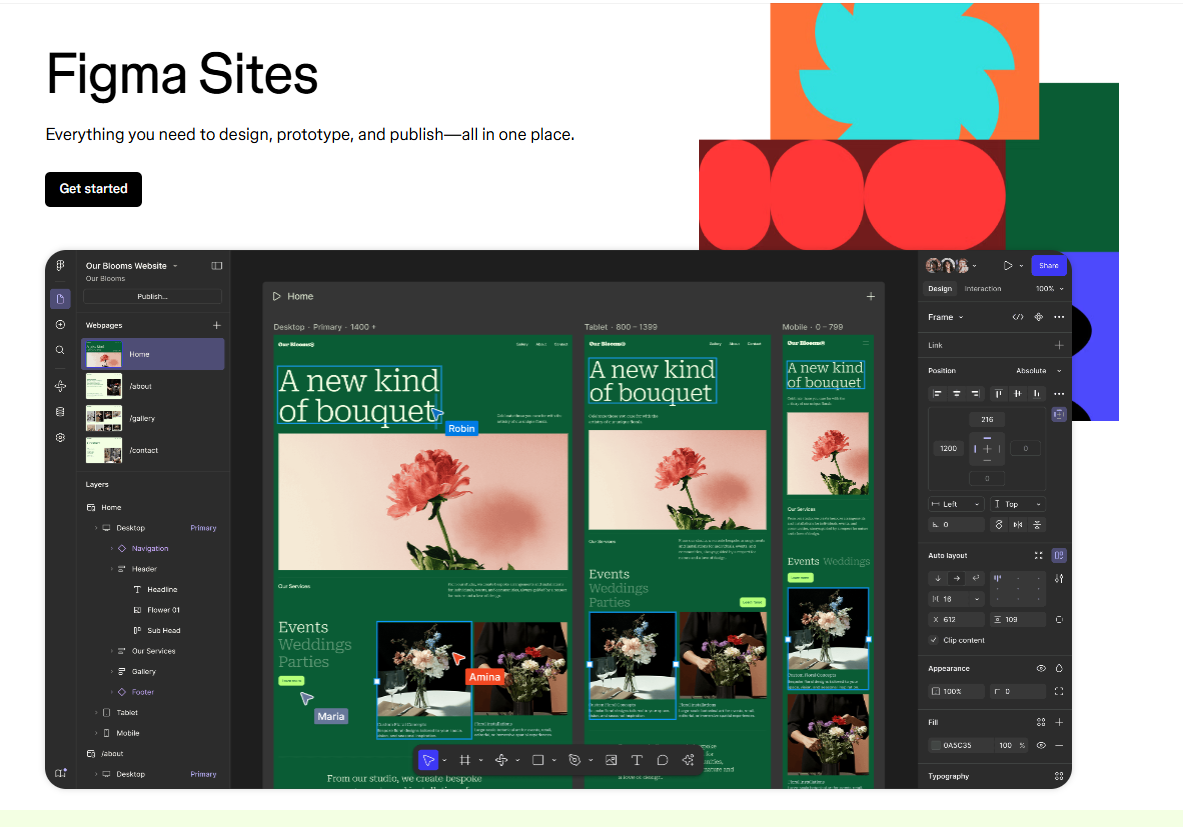This screenshot has height=827, width=1183.
Task: Expand the Tablet layer
Action: pyautogui.click(x=97, y=712)
